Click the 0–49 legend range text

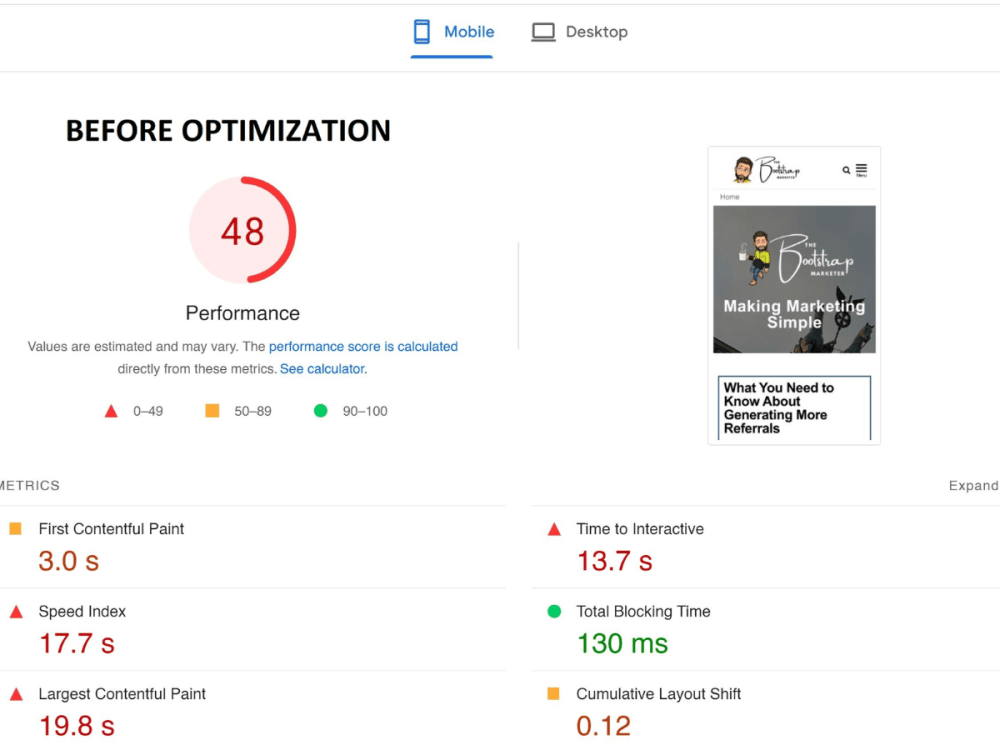tap(148, 411)
